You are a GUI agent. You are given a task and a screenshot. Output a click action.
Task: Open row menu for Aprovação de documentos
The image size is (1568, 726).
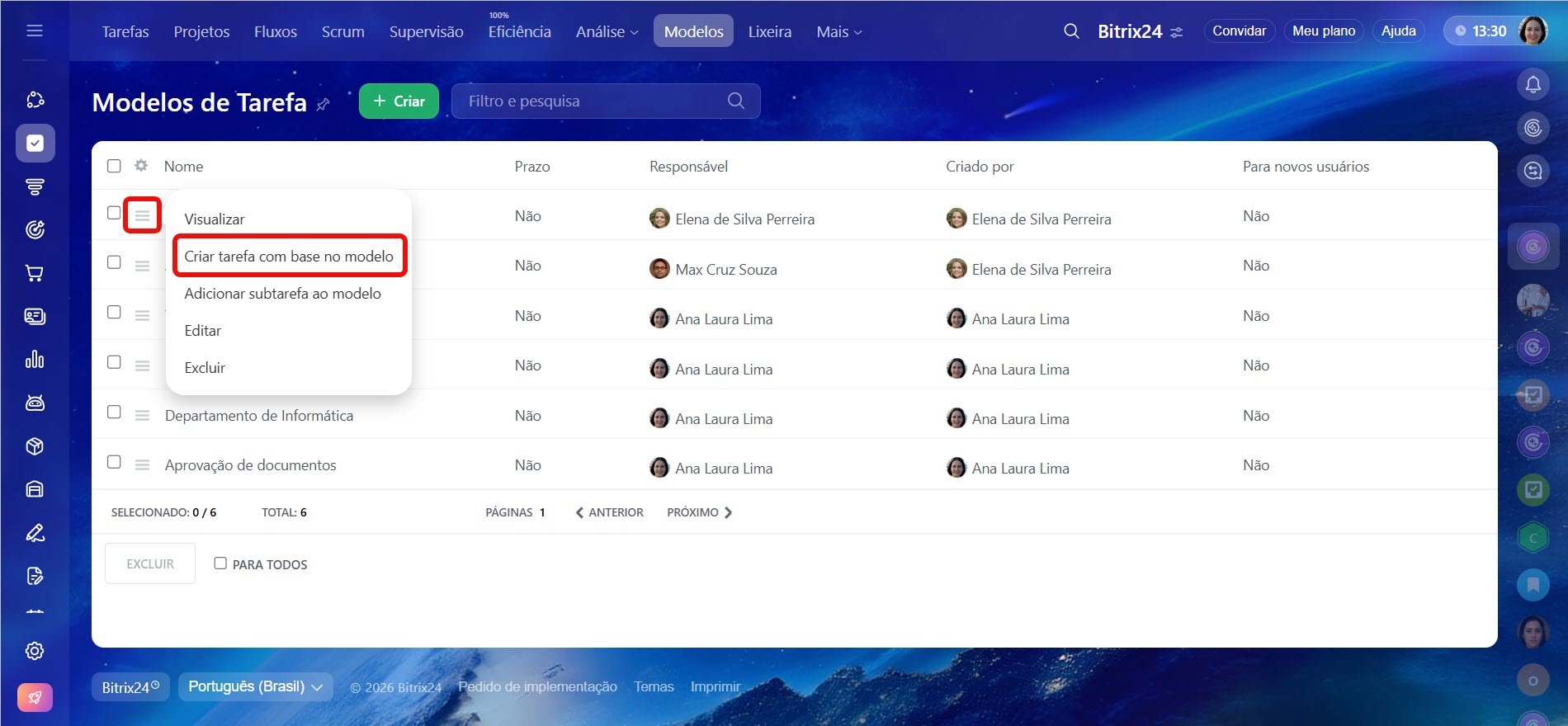[x=142, y=465]
